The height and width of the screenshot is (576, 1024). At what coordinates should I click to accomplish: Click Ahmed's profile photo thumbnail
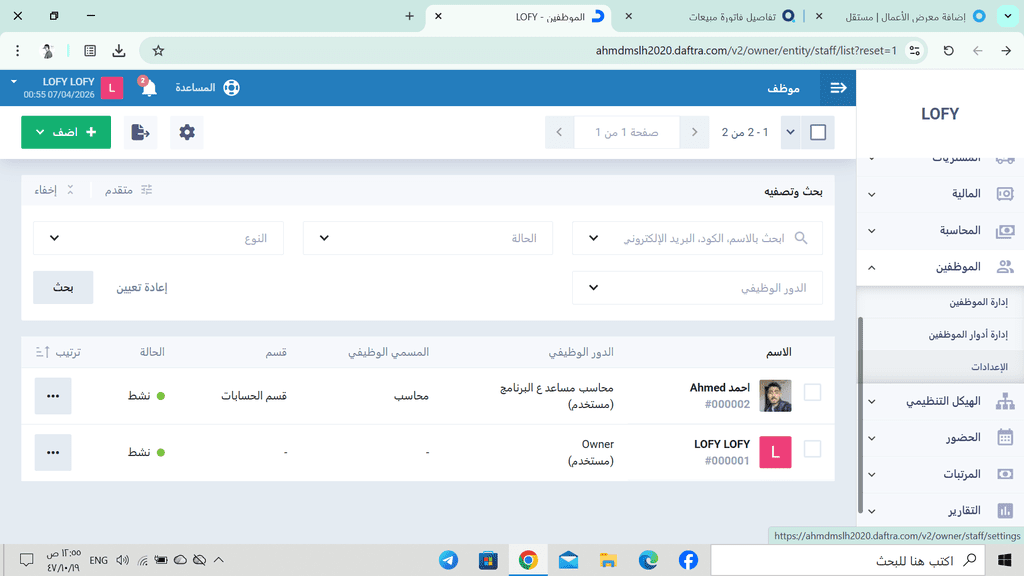click(775, 396)
